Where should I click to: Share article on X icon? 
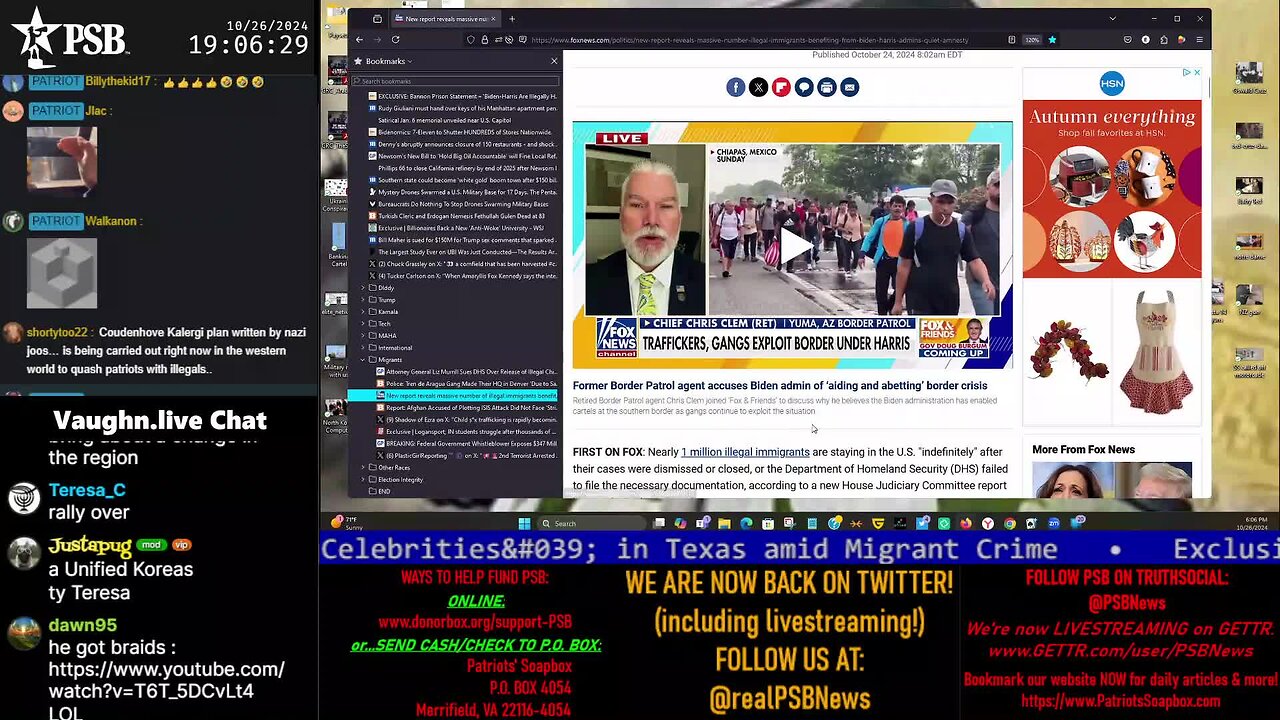click(758, 87)
